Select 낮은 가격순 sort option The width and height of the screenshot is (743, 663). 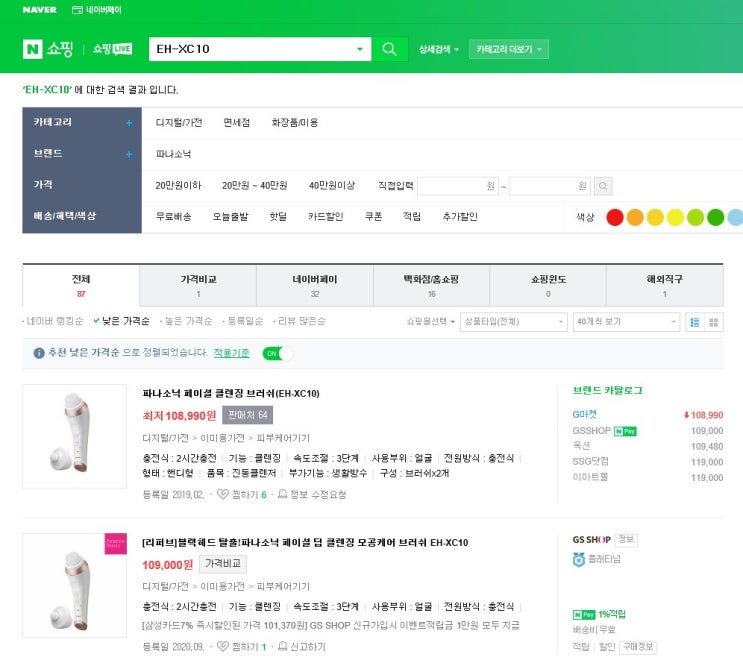point(122,321)
